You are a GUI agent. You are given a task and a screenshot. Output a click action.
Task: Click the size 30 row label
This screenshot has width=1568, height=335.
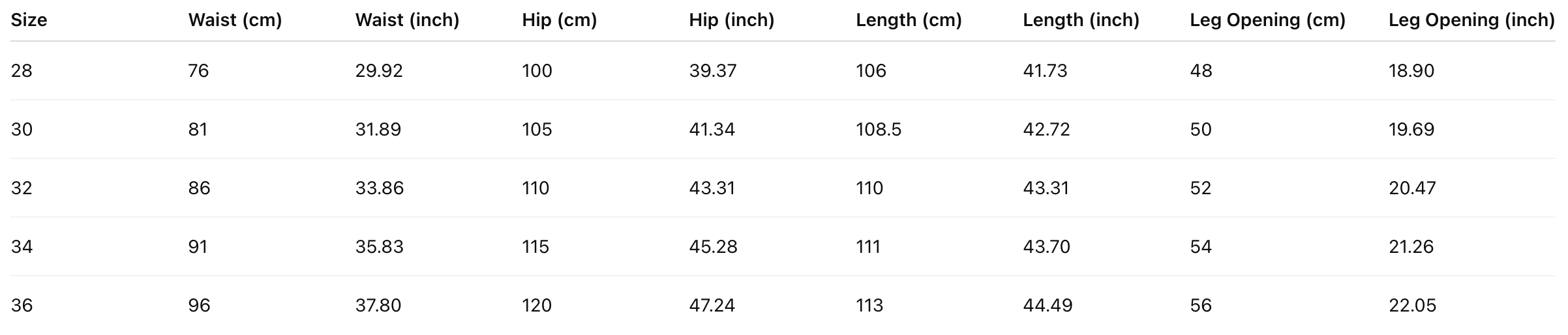22,129
